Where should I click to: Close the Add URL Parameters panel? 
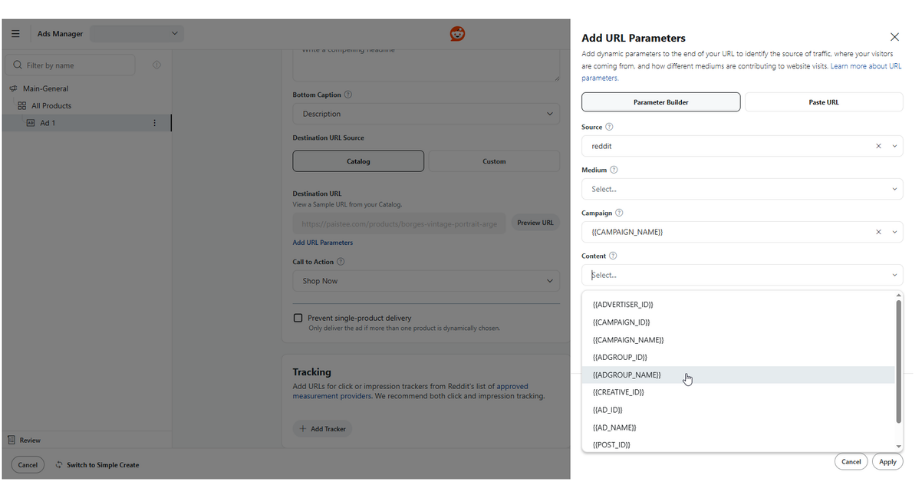(x=895, y=37)
